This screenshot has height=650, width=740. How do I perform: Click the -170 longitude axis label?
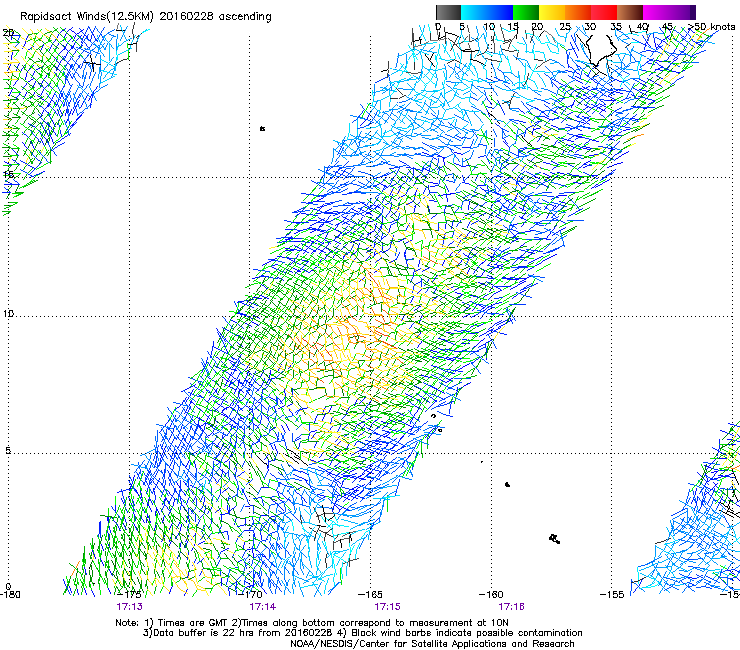[x=250, y=594]
